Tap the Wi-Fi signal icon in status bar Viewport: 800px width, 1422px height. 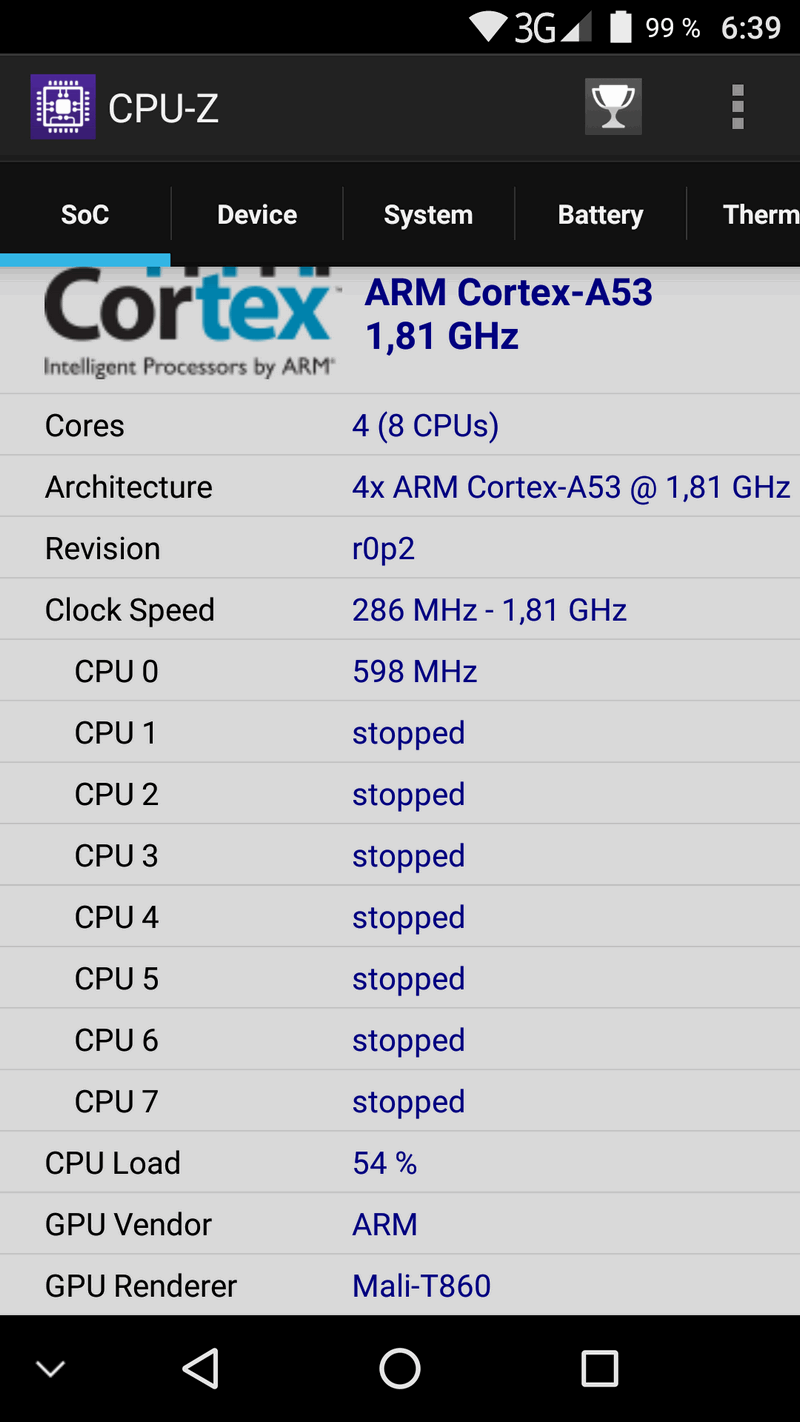tap(489, 28)
